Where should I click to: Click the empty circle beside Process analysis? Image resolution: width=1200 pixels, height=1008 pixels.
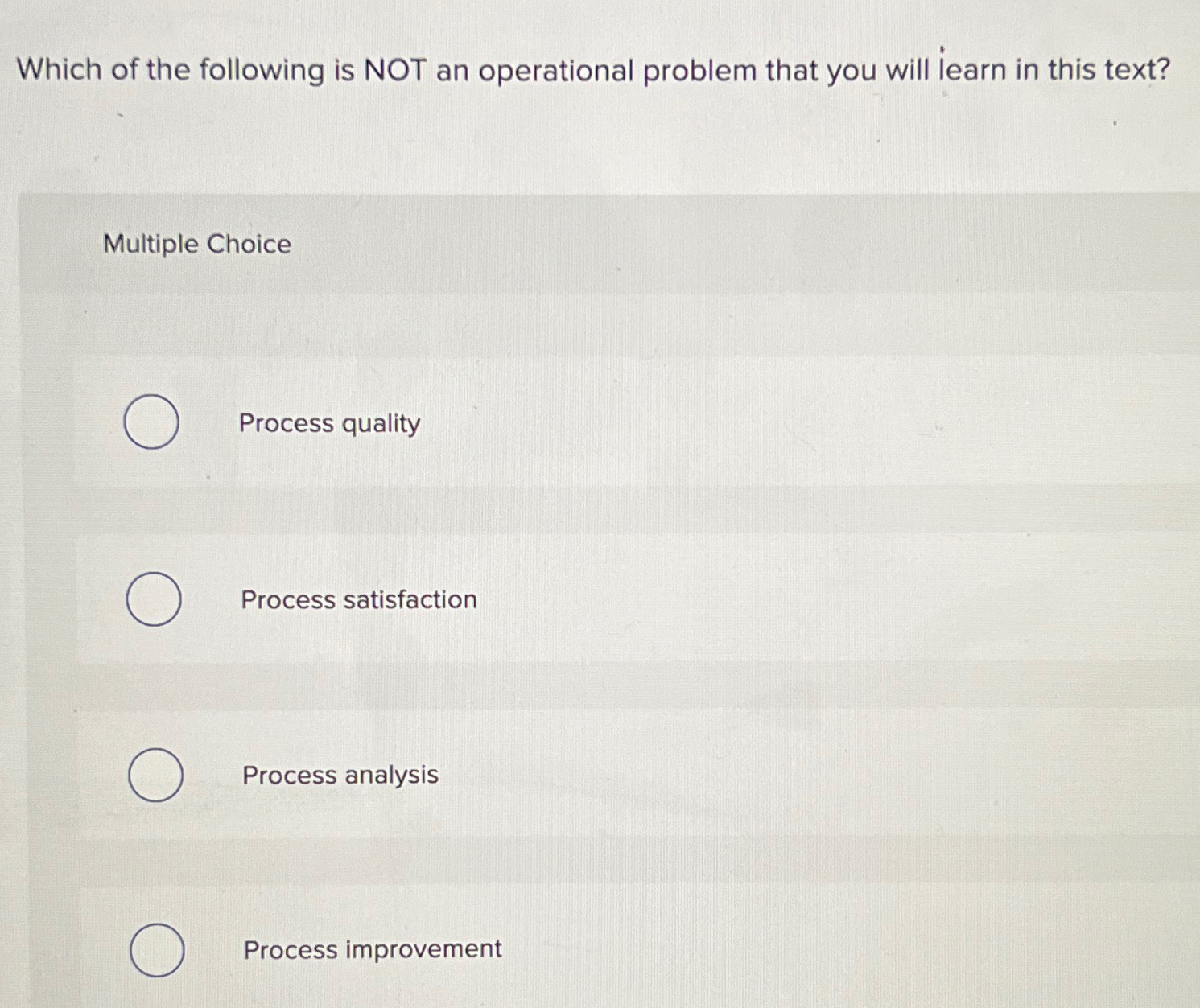(153, 775)
